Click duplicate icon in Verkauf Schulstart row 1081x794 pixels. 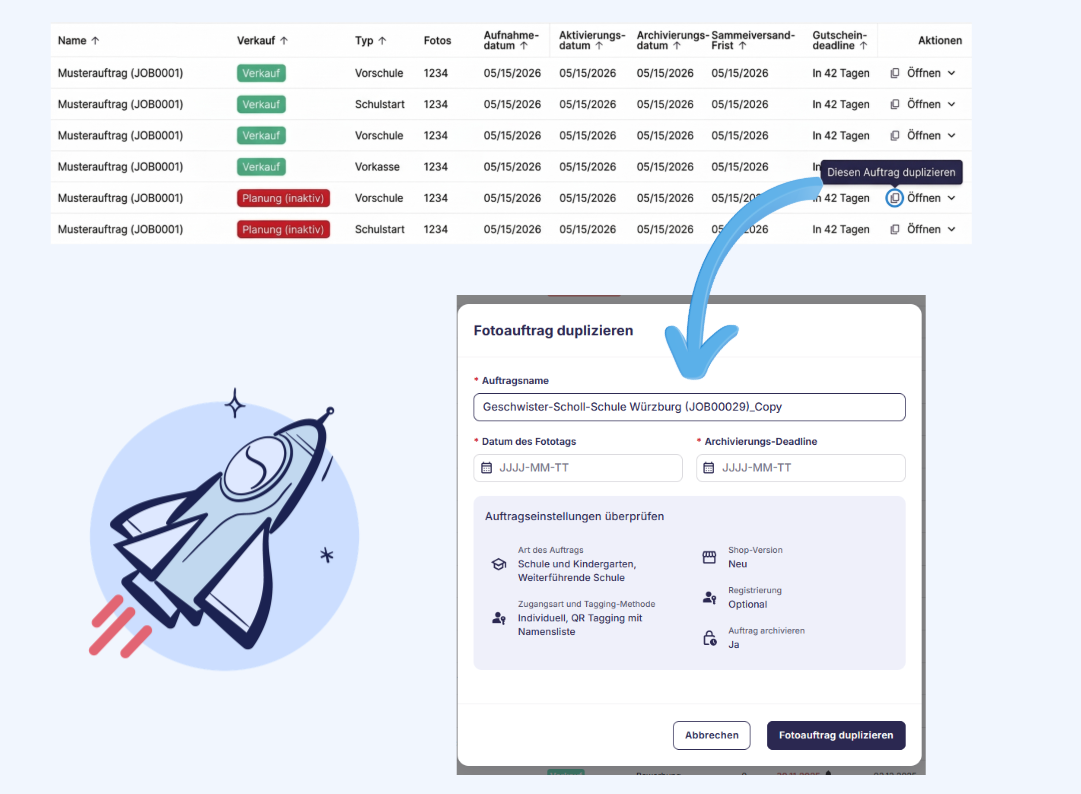point(894,104)
